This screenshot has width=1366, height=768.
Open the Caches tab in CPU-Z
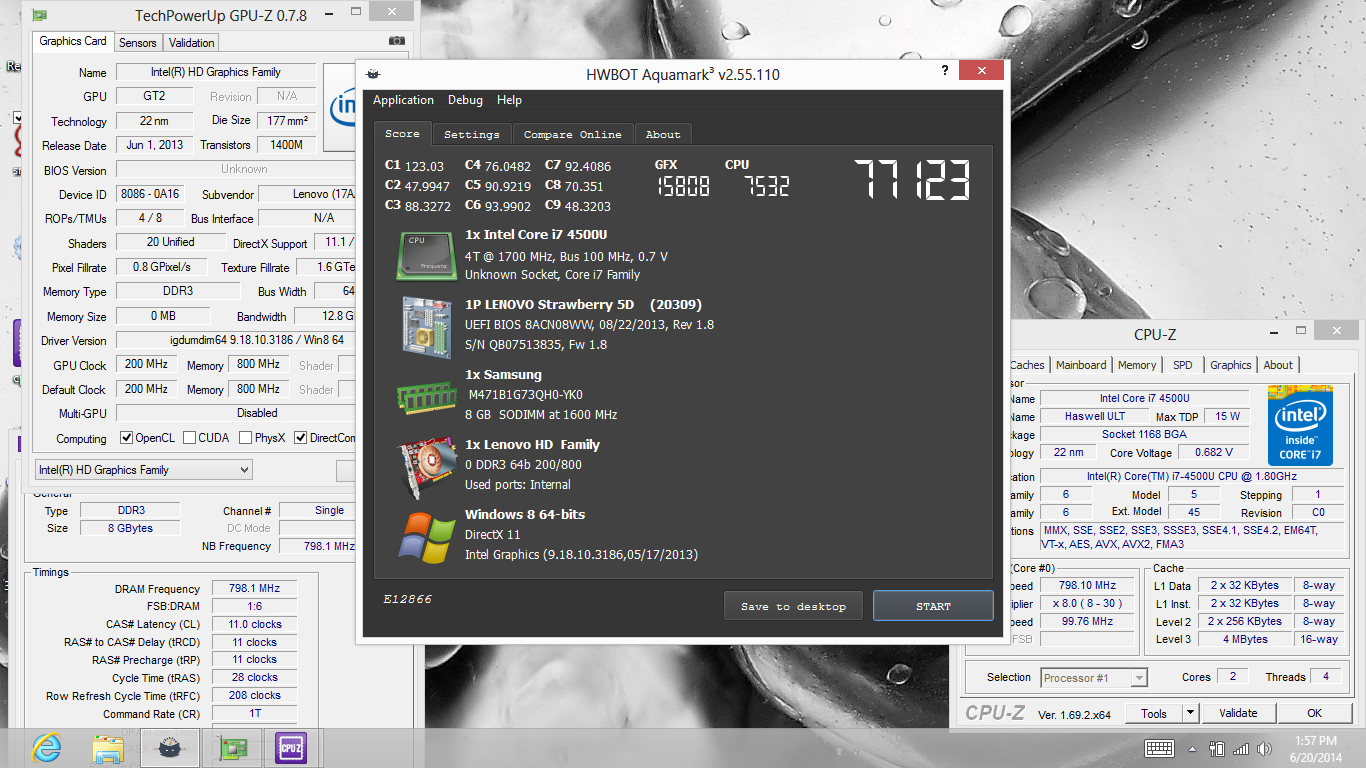(1026, 365)
